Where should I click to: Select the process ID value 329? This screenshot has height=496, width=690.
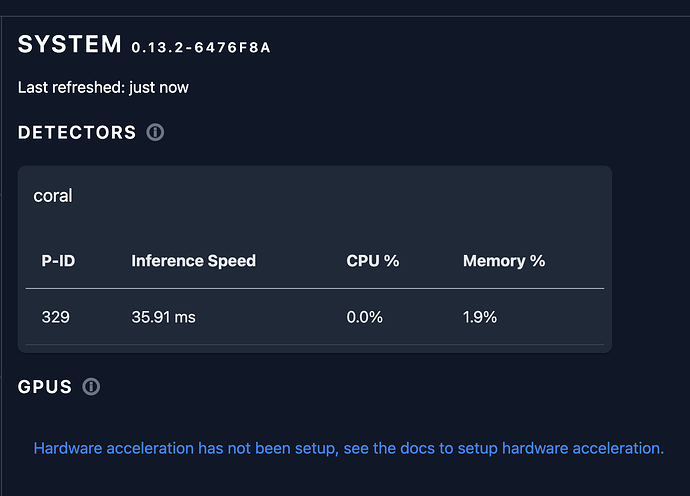(x=55, y=317)
